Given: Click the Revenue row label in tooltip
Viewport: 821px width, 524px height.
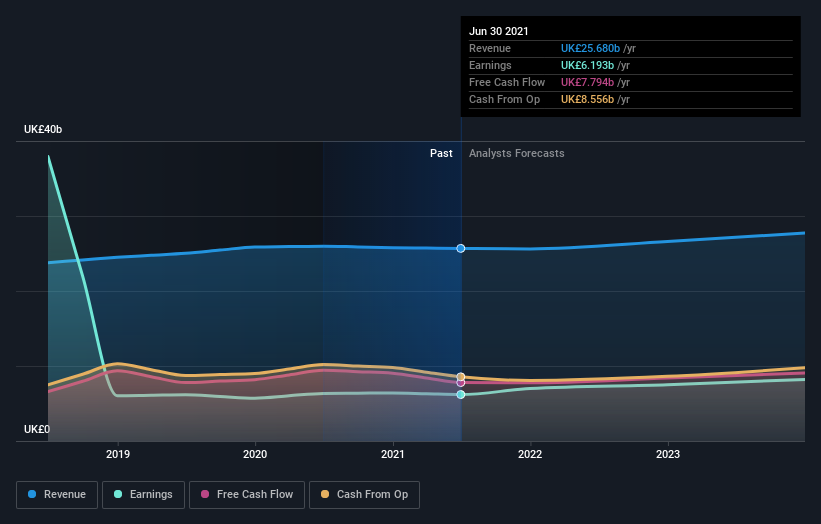Looking at the screenshot, I should [x=490, y=49].
